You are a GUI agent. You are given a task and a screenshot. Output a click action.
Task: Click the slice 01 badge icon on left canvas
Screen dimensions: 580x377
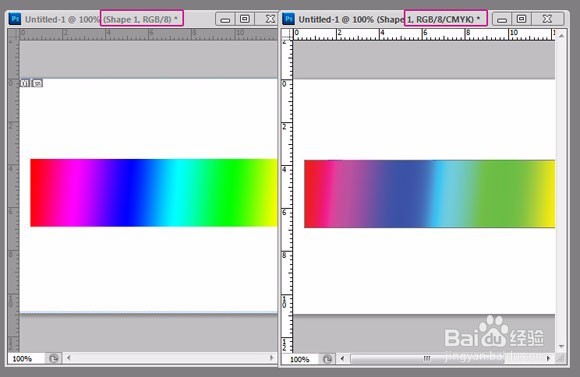[25, 83]
